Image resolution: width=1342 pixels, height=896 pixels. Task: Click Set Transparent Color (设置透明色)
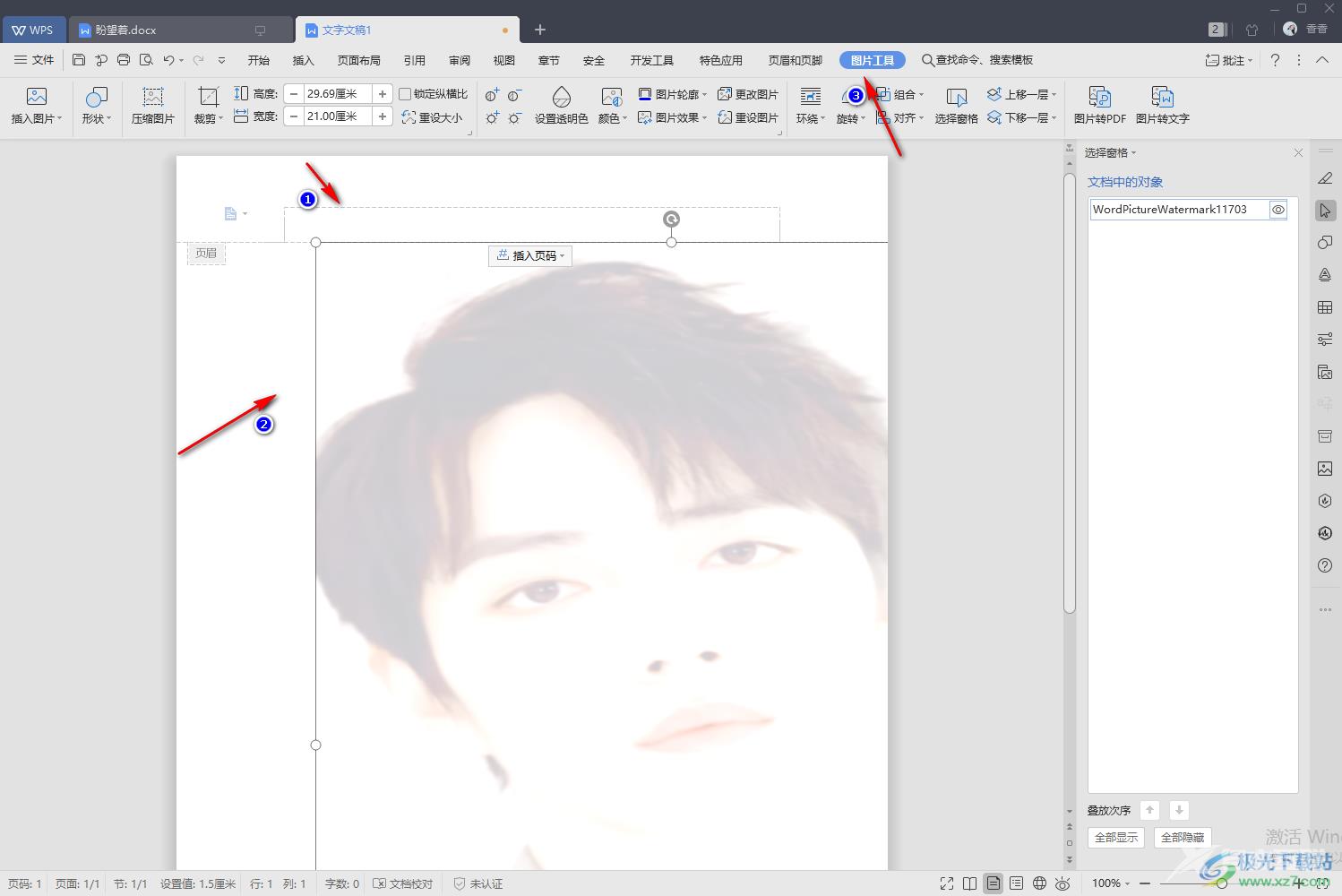561,106
